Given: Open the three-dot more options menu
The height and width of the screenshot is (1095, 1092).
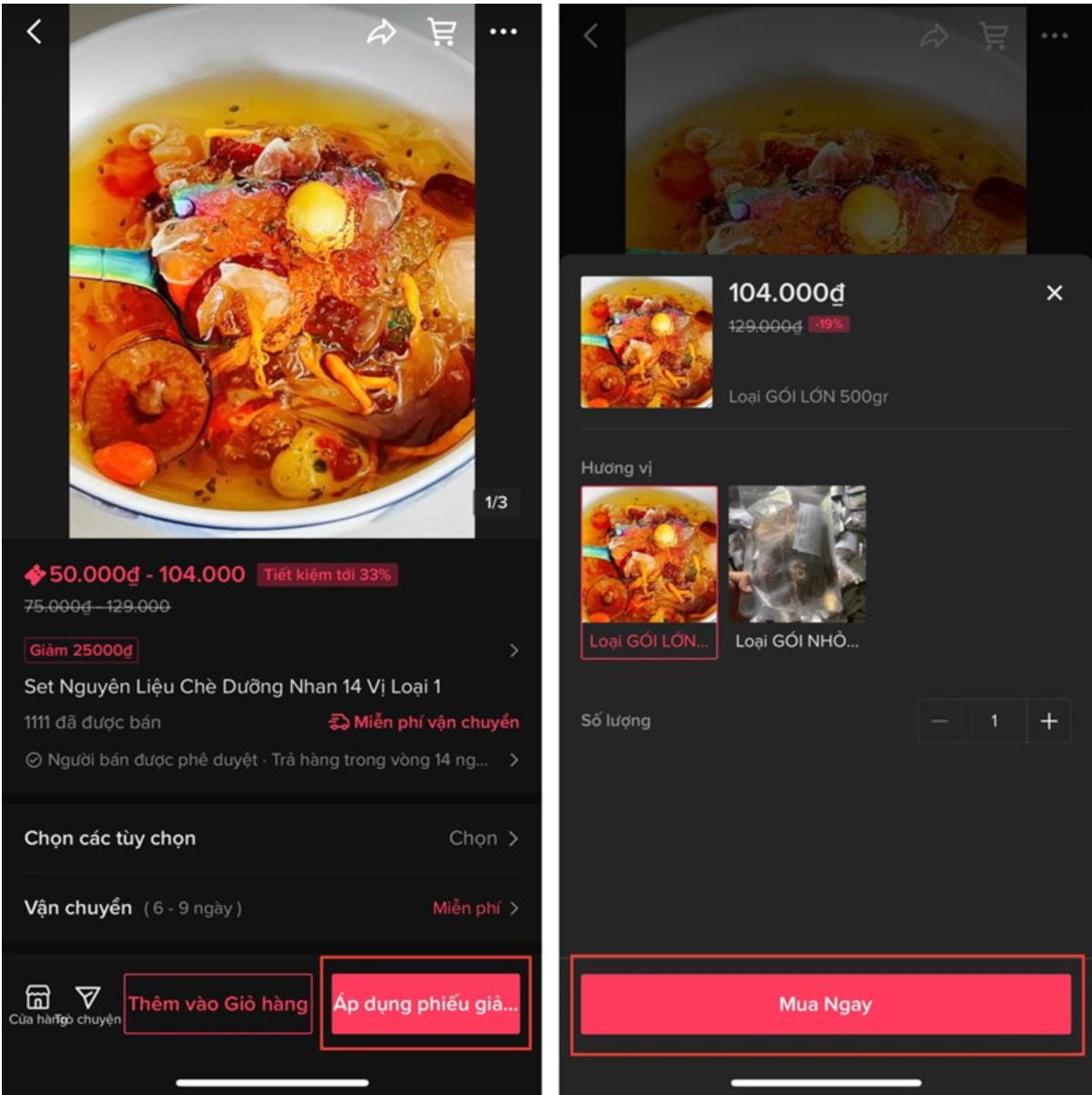Looking at the screenshot, I should tap(503, 32).
